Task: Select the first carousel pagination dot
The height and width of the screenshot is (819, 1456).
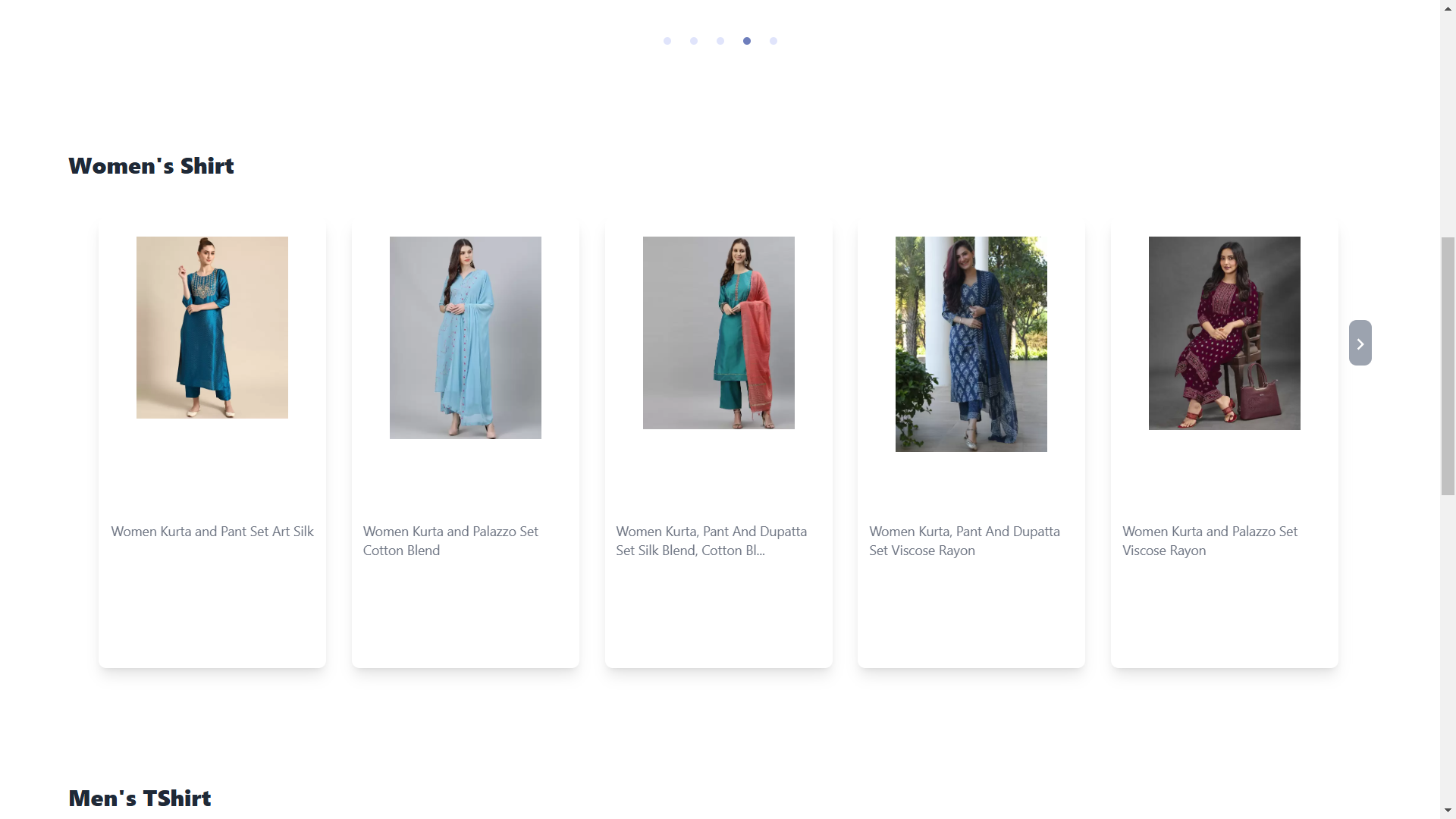Action: 667,41
